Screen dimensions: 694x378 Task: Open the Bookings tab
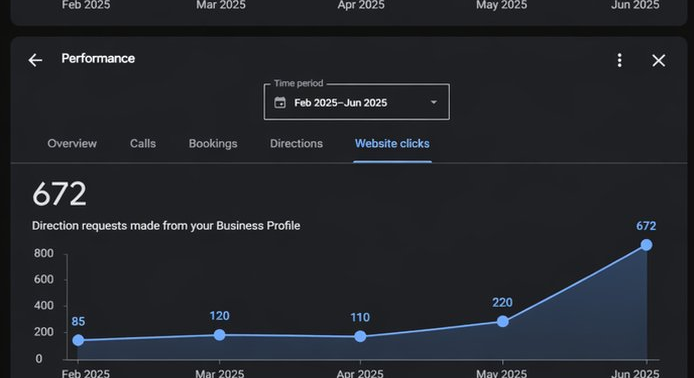point(213,143)
